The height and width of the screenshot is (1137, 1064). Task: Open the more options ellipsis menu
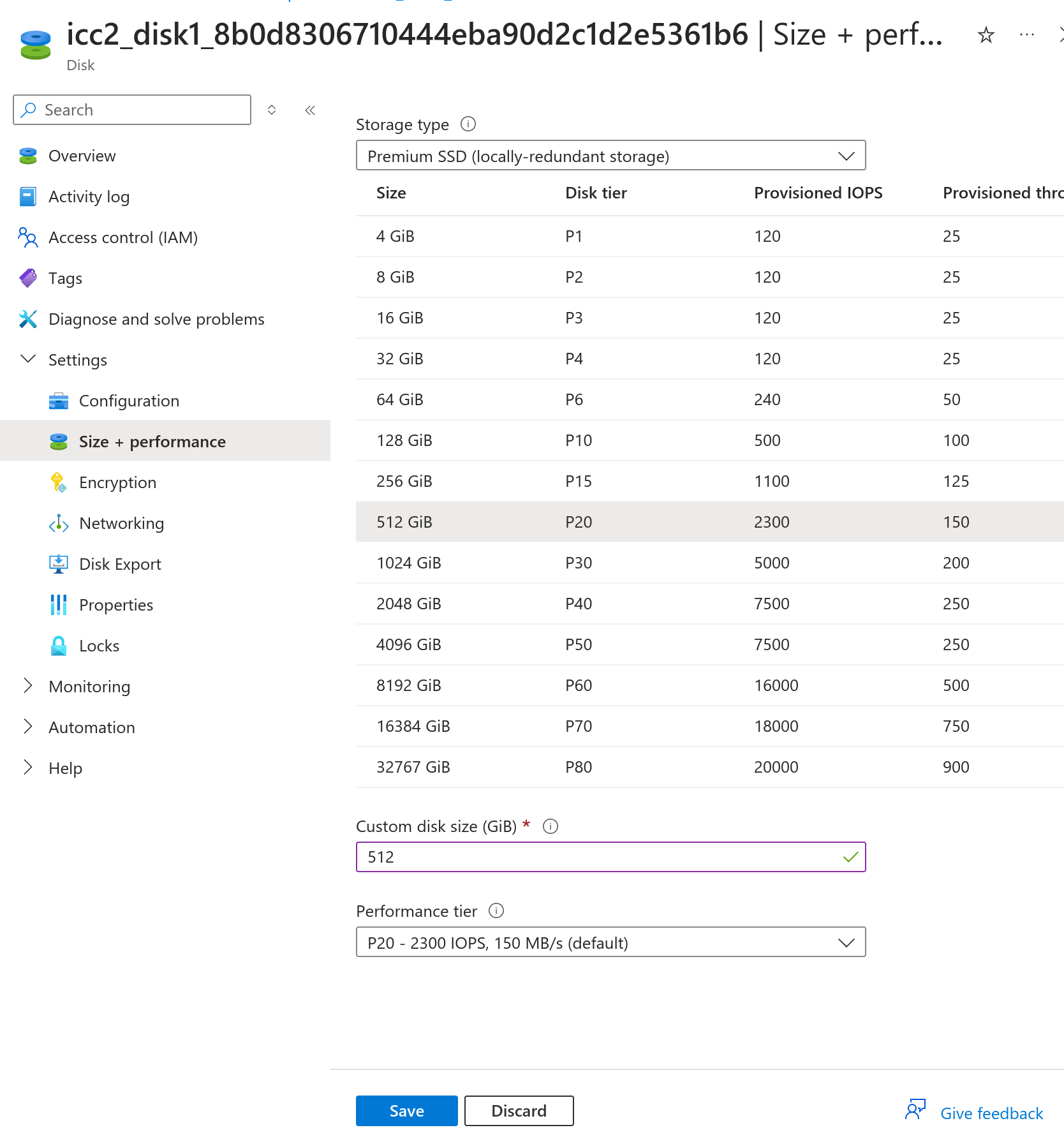coord(1027,34)
